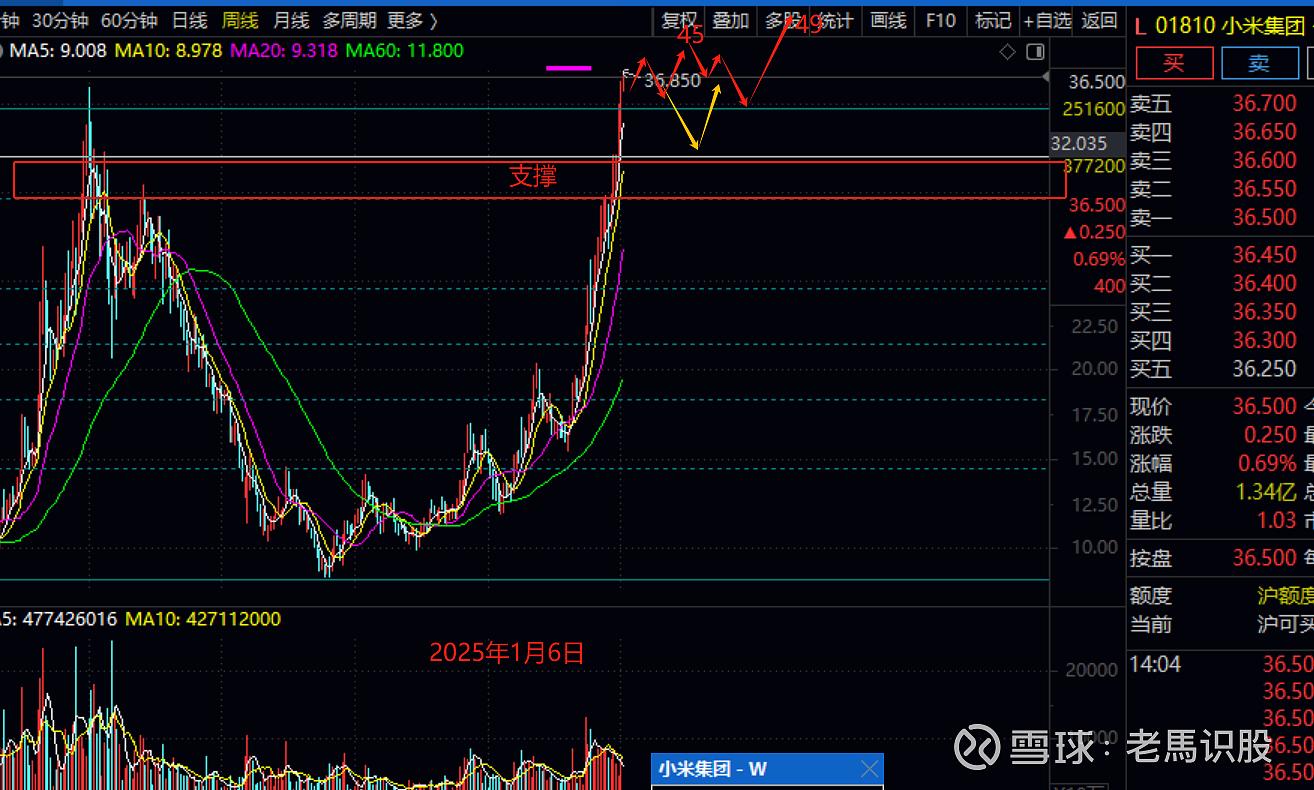Switch to the 30分钟 chart period
The width and height of the screenshot is (1314, 790).
(60, 20)
